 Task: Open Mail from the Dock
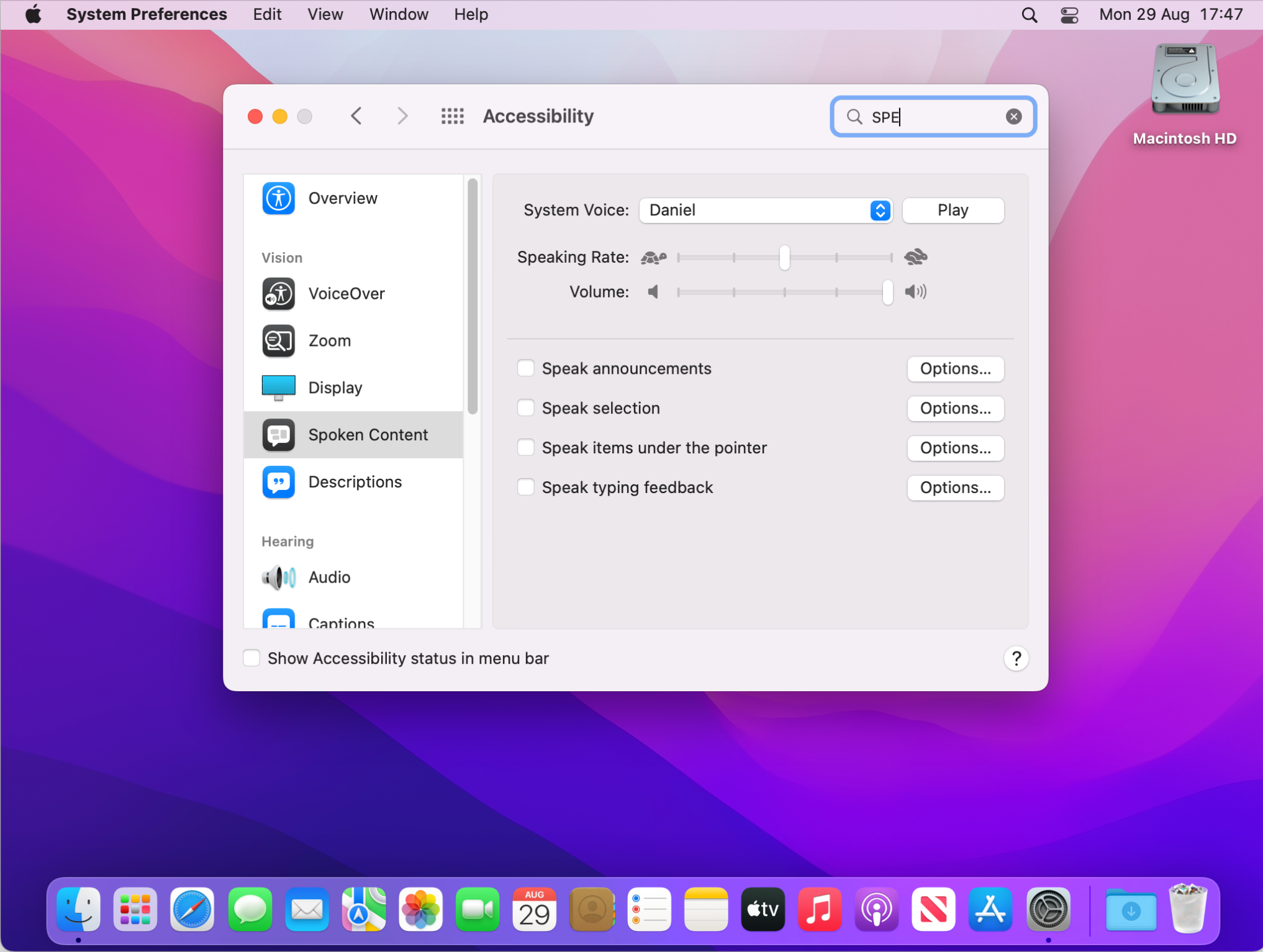[307, 910]
